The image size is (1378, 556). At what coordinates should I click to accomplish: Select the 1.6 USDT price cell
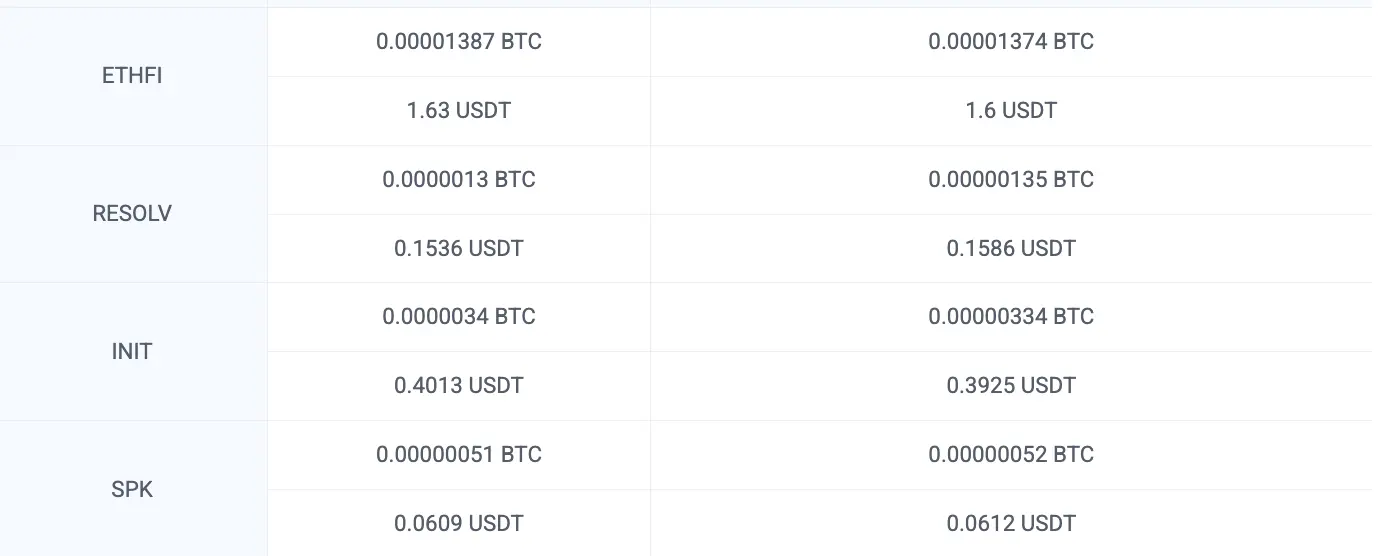(1011, 110)
